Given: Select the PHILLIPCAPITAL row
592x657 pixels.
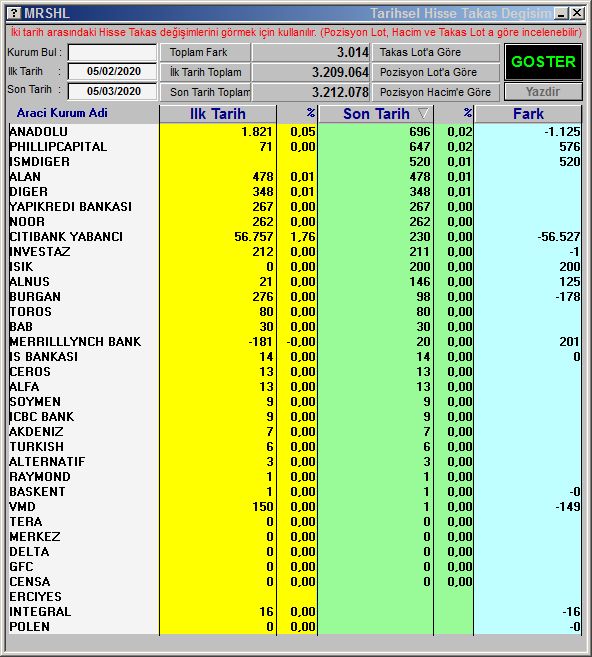Looking at the screenshot, I should coord(295,147).
